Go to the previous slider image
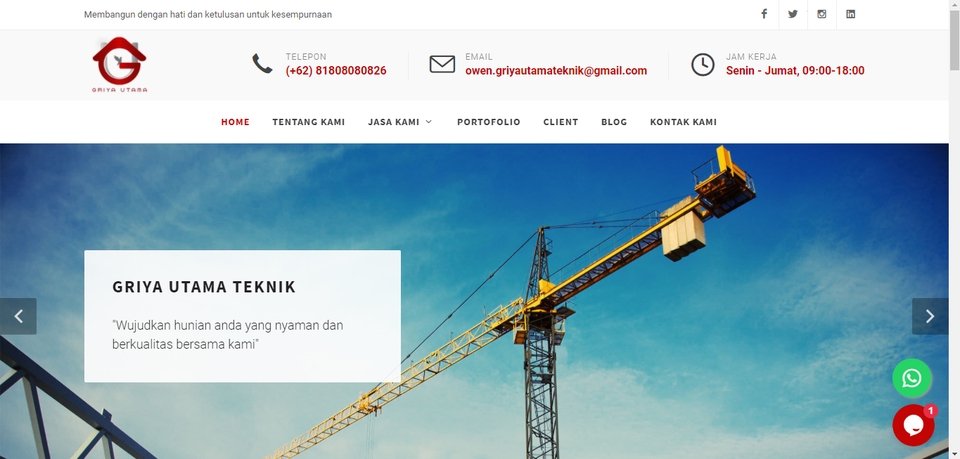Image resolution: width=960 pixels, height=459 pixels. coord(18,316)
